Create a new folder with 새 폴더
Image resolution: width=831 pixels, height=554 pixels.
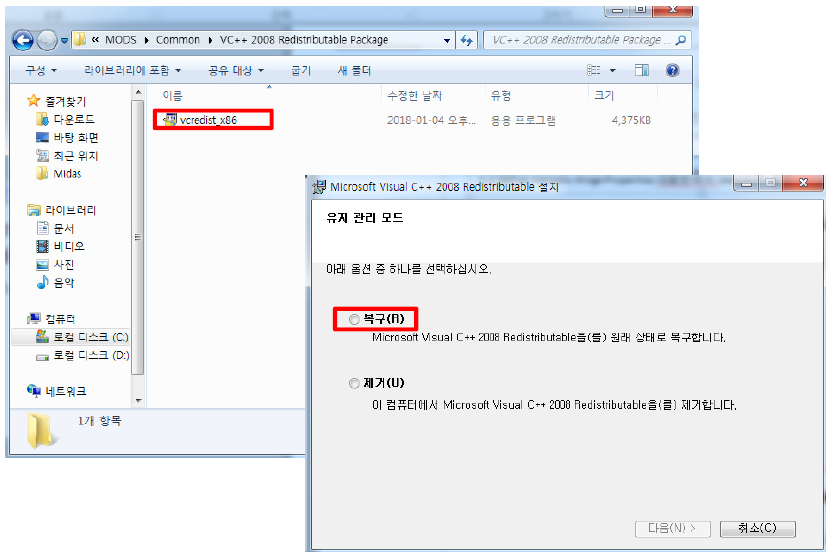pos(355,71)
